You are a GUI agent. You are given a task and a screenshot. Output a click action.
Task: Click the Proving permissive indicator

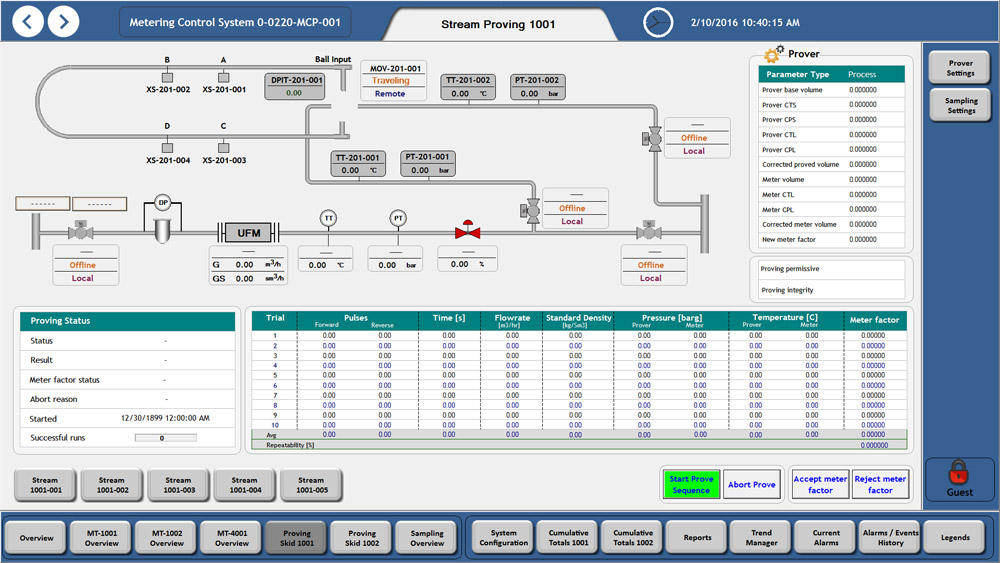point(831,269)
